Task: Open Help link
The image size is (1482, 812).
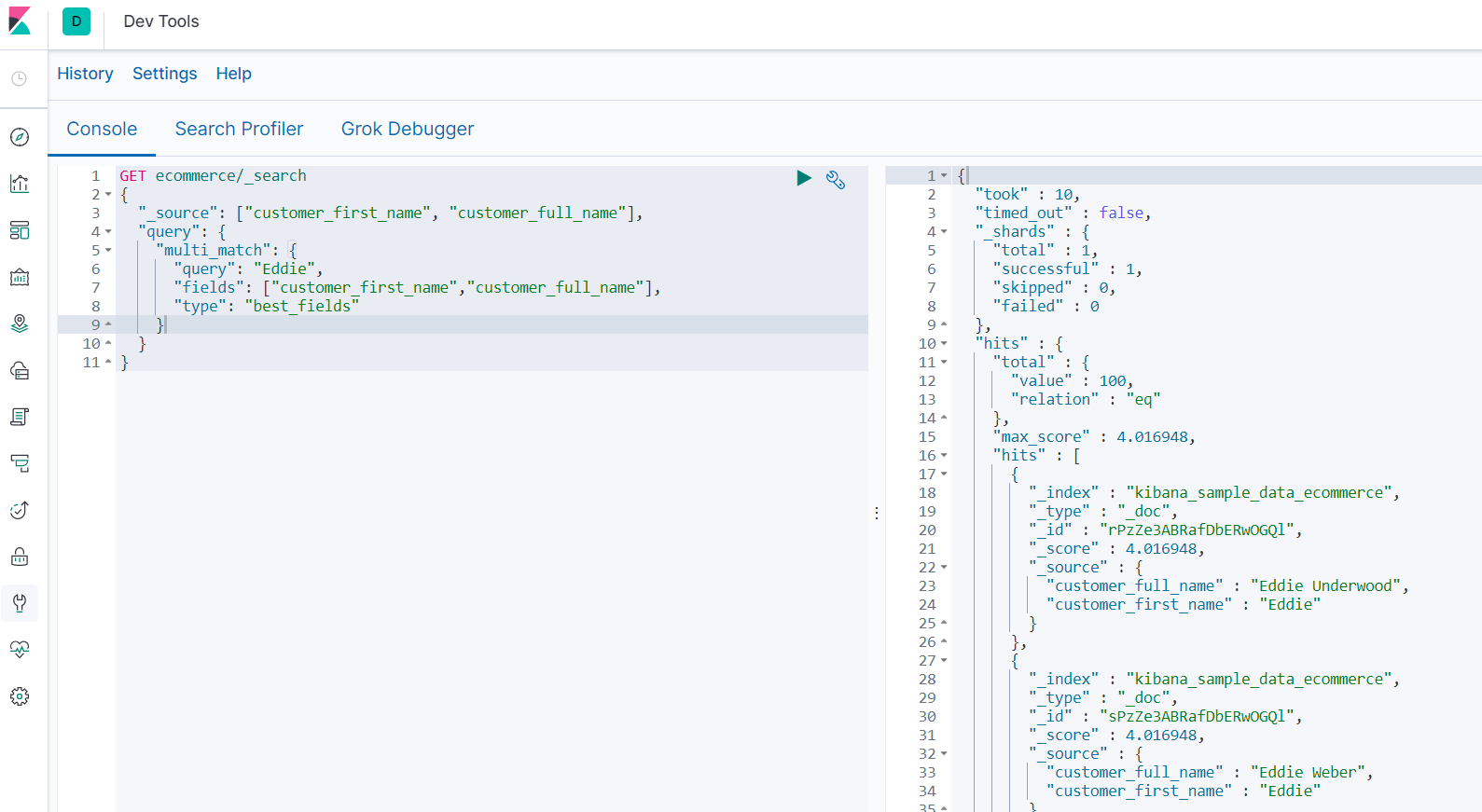Action: tap(233, 74)
